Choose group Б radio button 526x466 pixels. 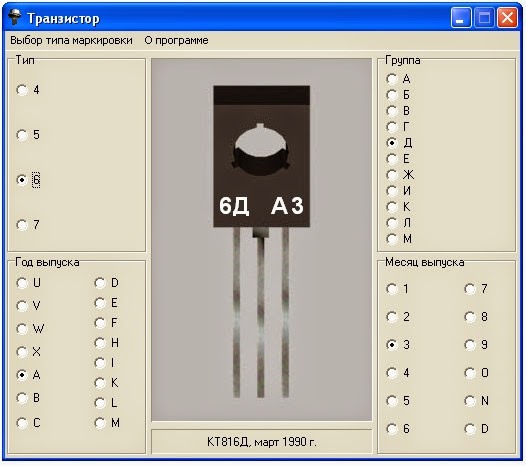pyautogui.click(x=392, y=95)
